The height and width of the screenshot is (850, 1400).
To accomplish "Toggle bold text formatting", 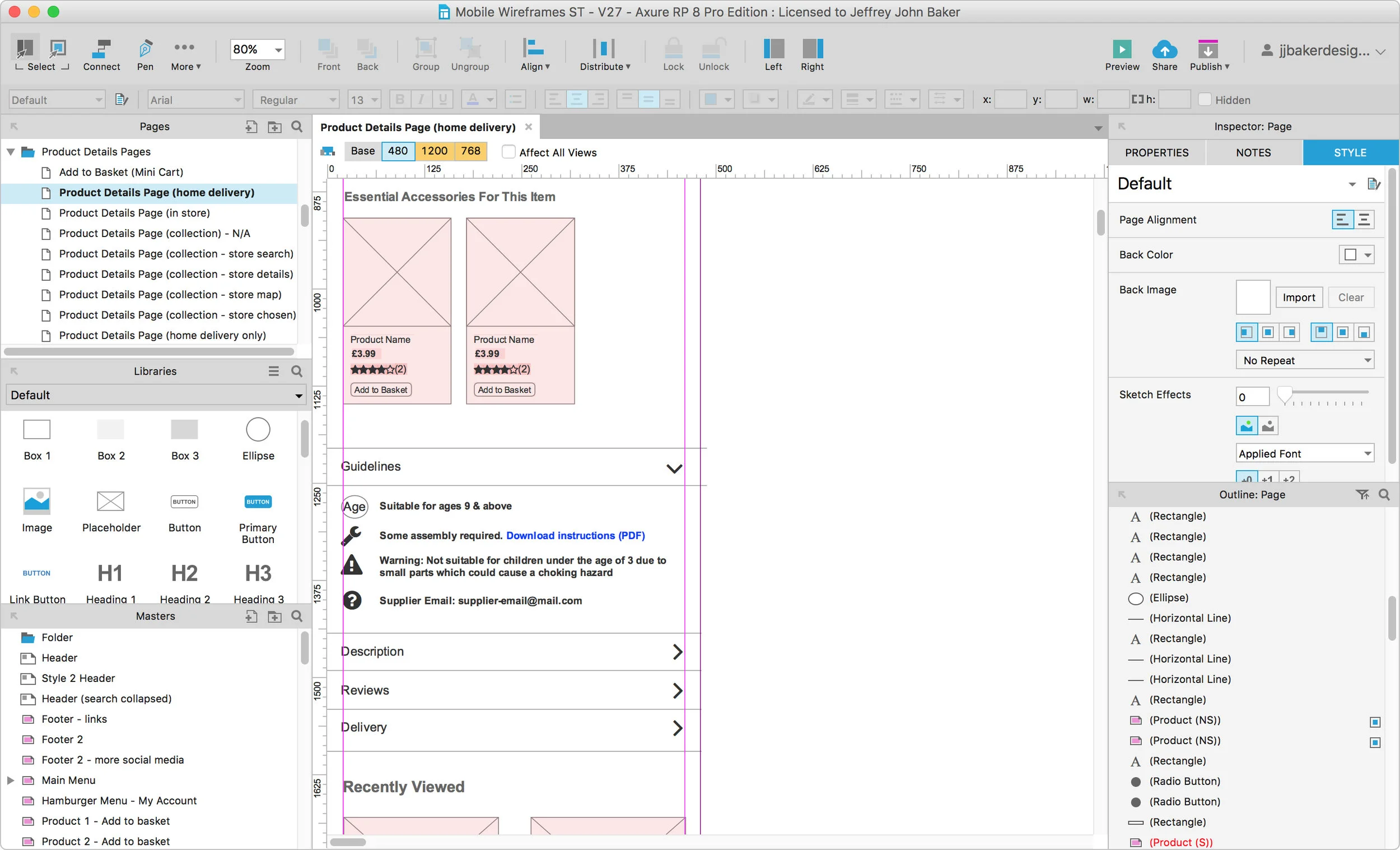I will click(x=400, y=100).
